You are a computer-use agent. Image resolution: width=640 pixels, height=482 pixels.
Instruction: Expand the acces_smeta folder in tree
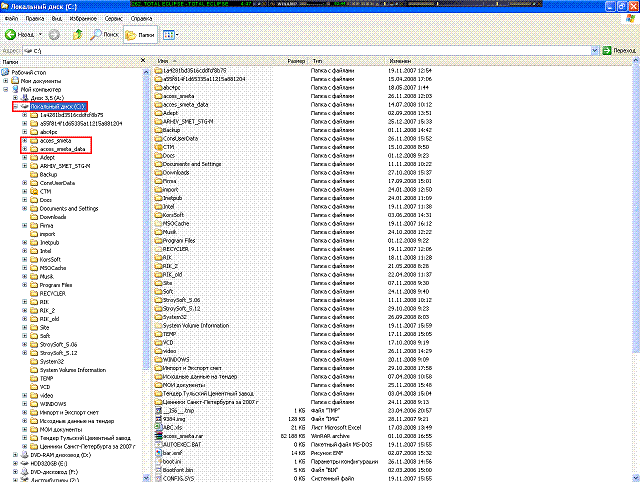(x=24, y=140)
